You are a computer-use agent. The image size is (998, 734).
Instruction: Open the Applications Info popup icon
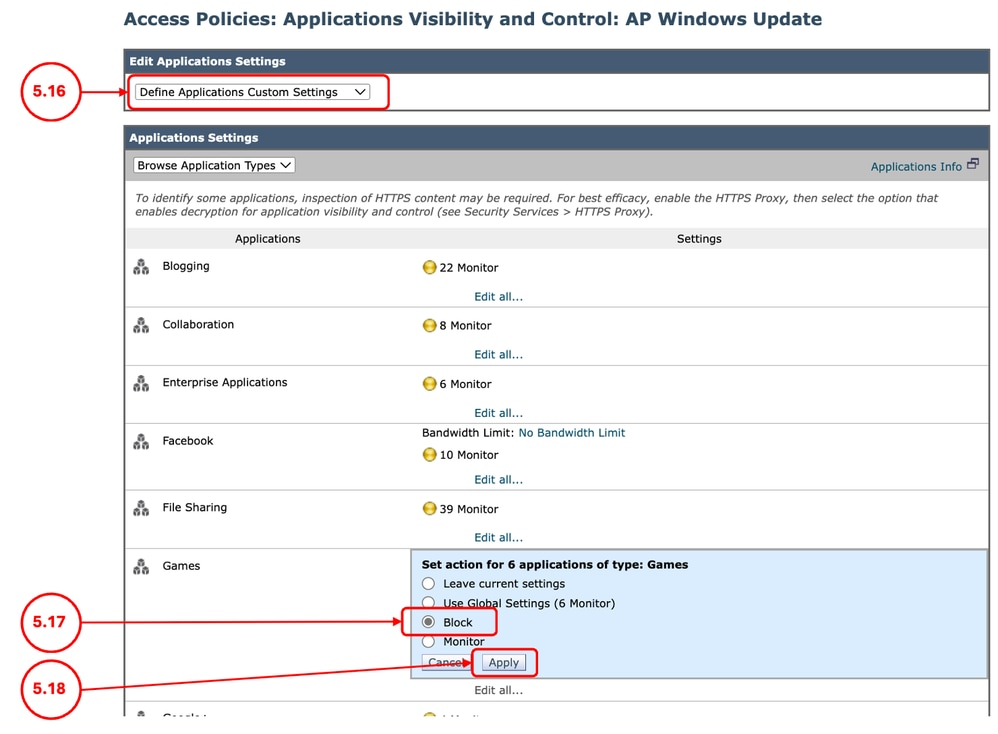coord(971,163)
